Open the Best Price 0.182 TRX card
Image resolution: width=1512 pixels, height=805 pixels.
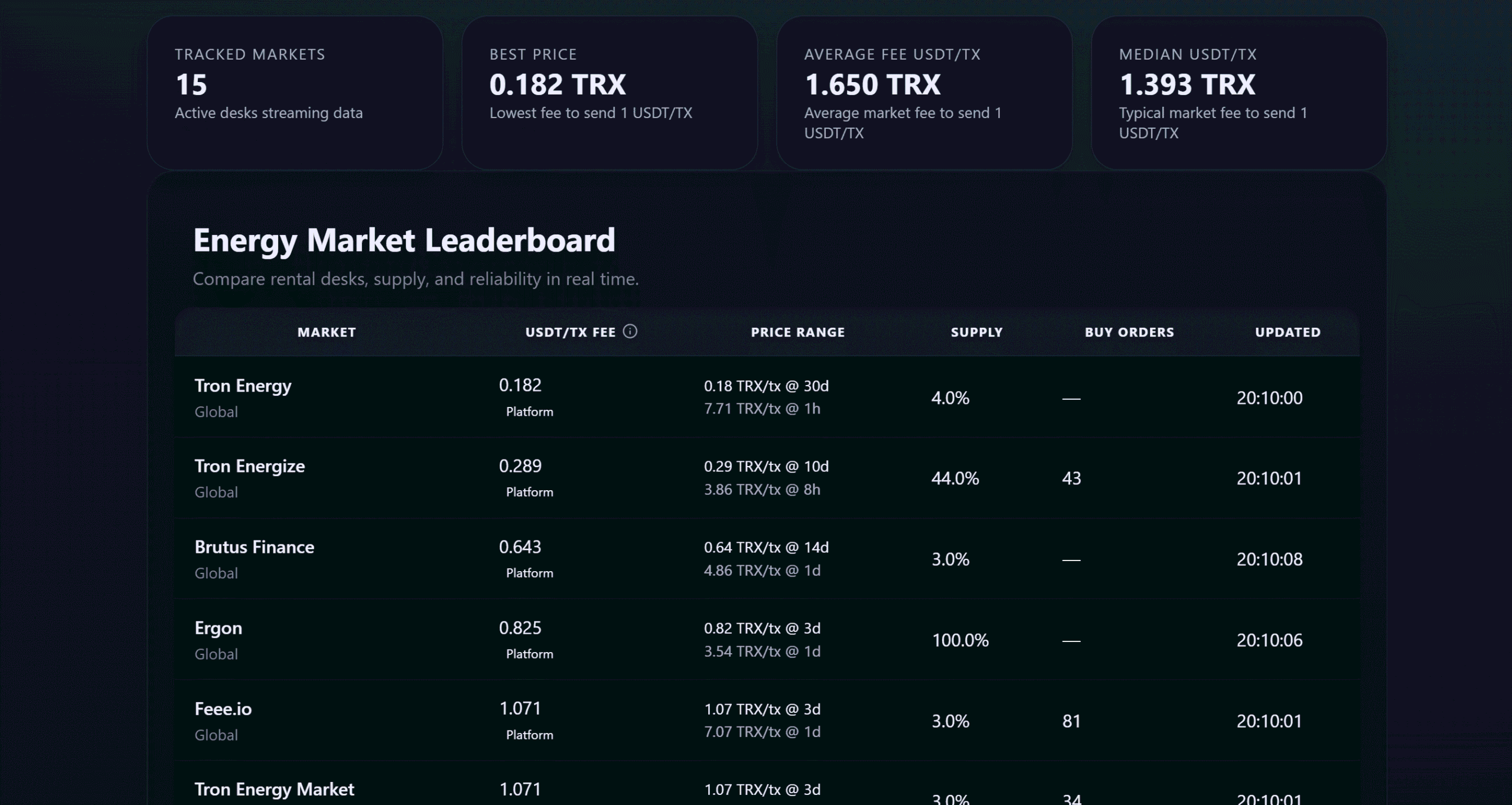point(610,93)
